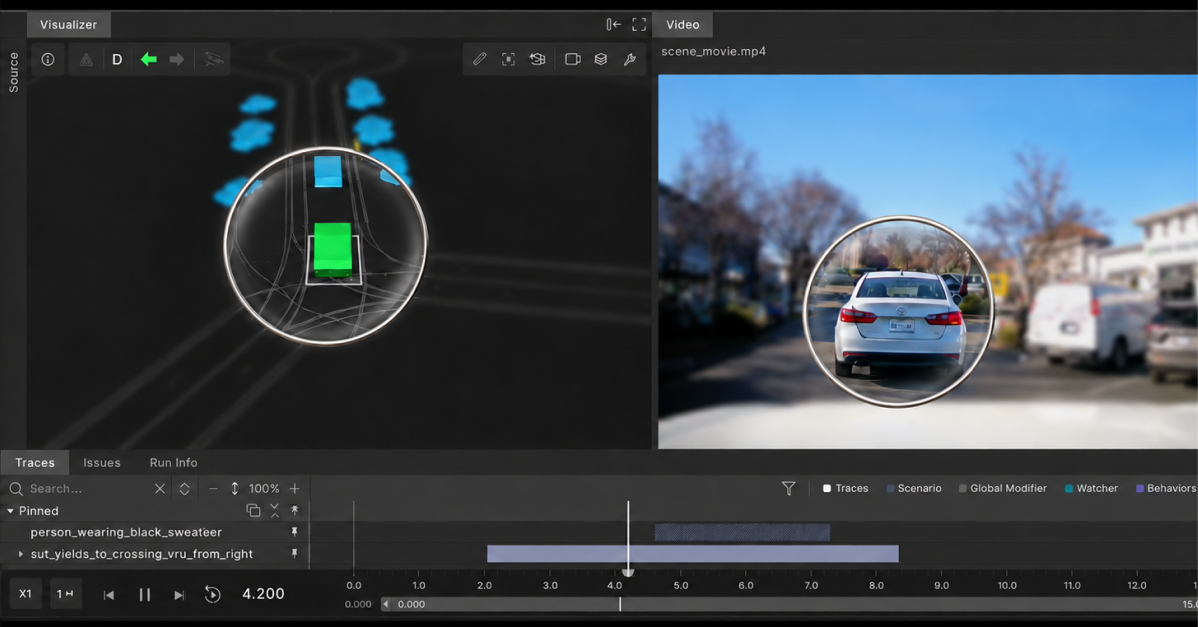Image resolution: width=1198 pixels, height=627 pixels.
Task: Click the loop replay icon
Action: coord(212,594)
